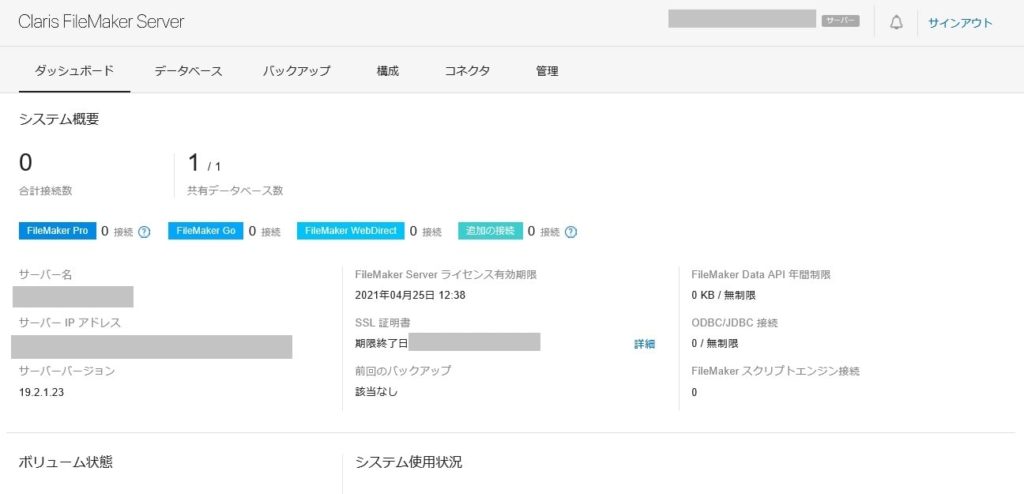The image size is (1024, 494).
Task: Click the Claris FileMaker Server title
Action: pyautogui.click(x=101, y=21)
